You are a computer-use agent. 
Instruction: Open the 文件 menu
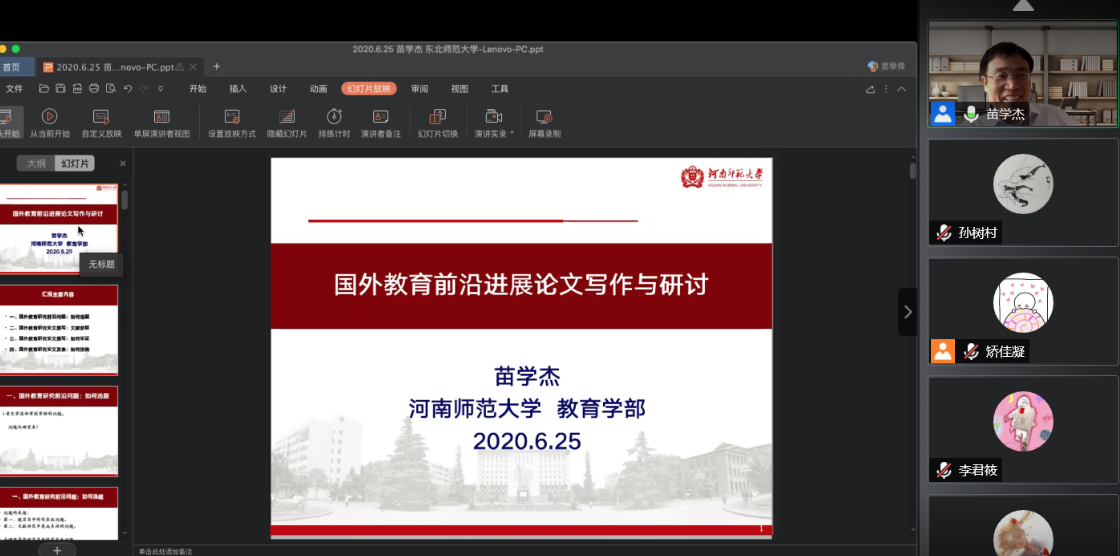tap(14, 89)
